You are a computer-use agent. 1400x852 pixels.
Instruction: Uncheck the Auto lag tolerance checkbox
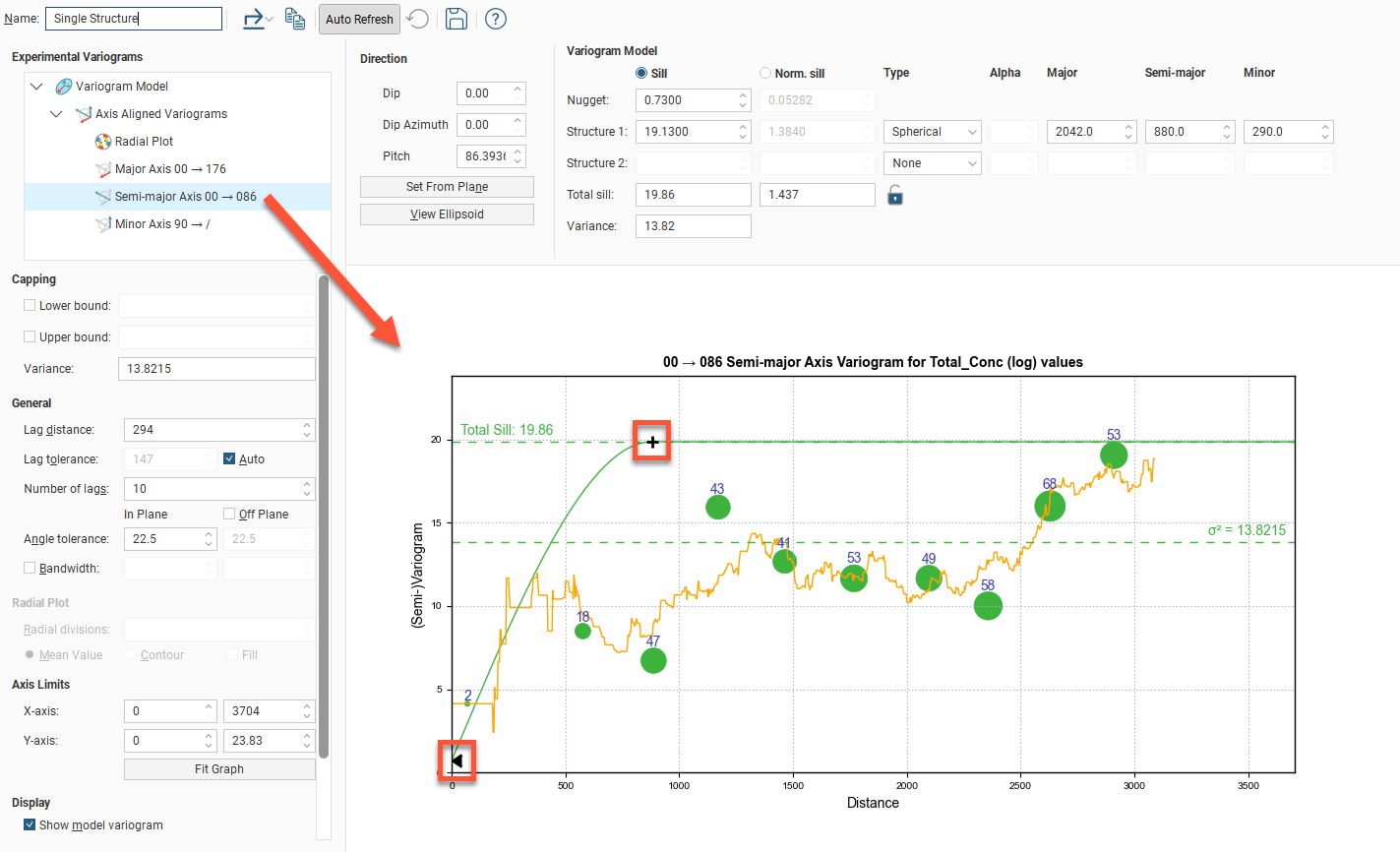point(229,459)
